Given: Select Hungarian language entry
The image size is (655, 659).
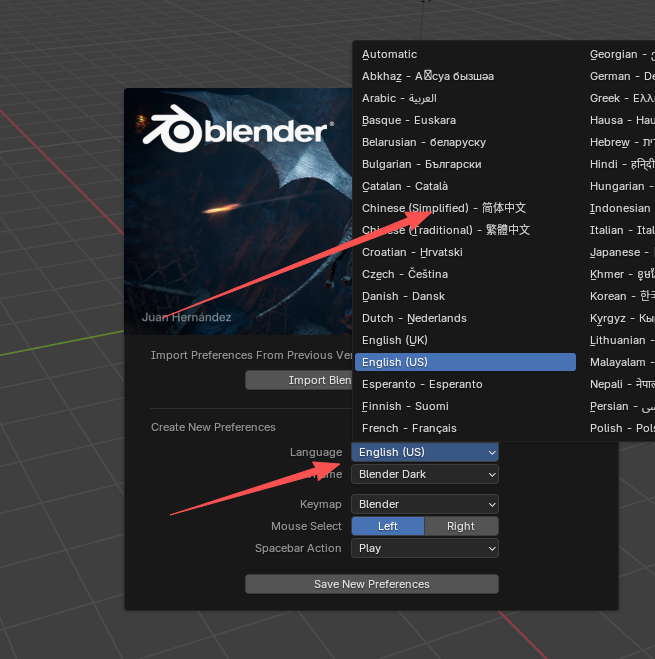Looking at the screenshot, I should point(621,186).
